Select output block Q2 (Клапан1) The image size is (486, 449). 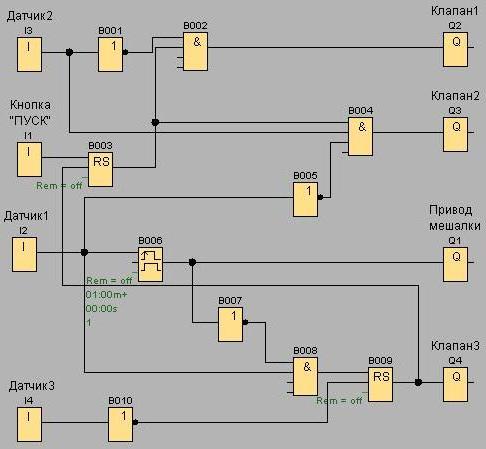pyautogui.click(x=455, y=49)
